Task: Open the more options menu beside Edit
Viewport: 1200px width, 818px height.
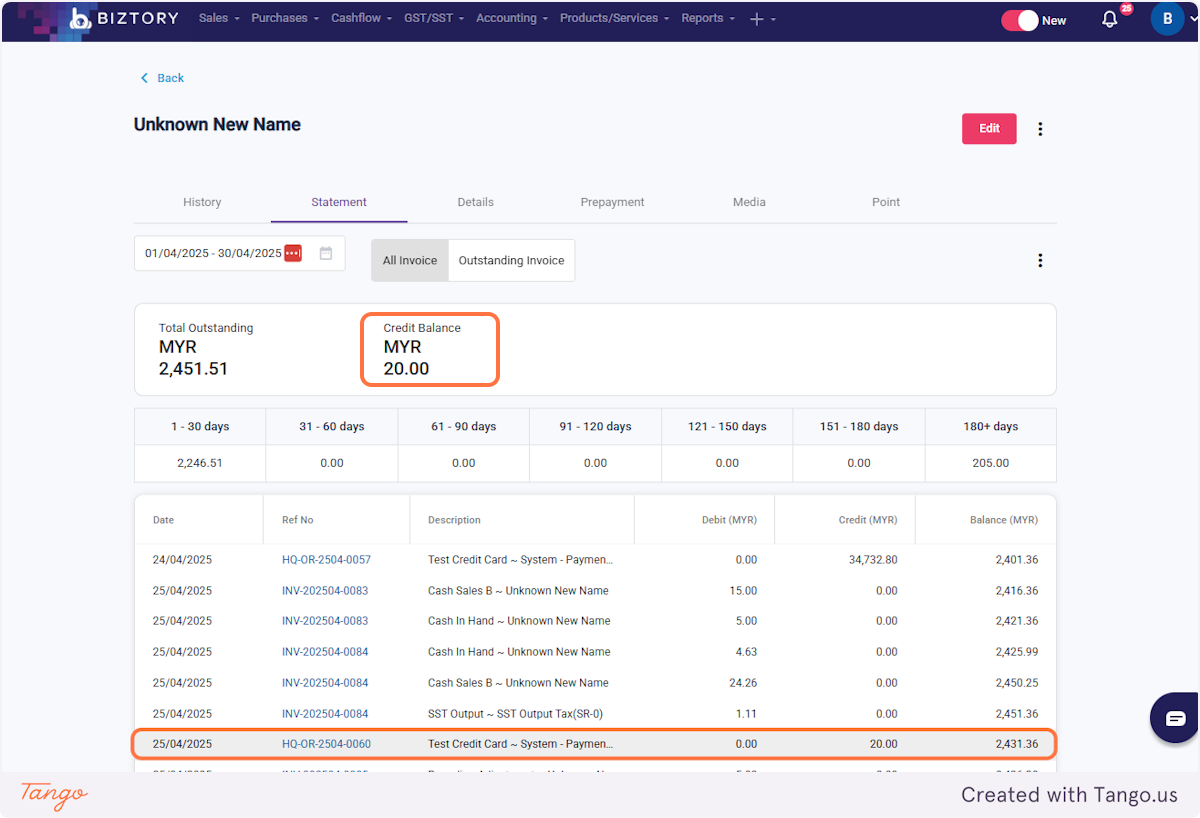Action: click(x=1040, y=129)
